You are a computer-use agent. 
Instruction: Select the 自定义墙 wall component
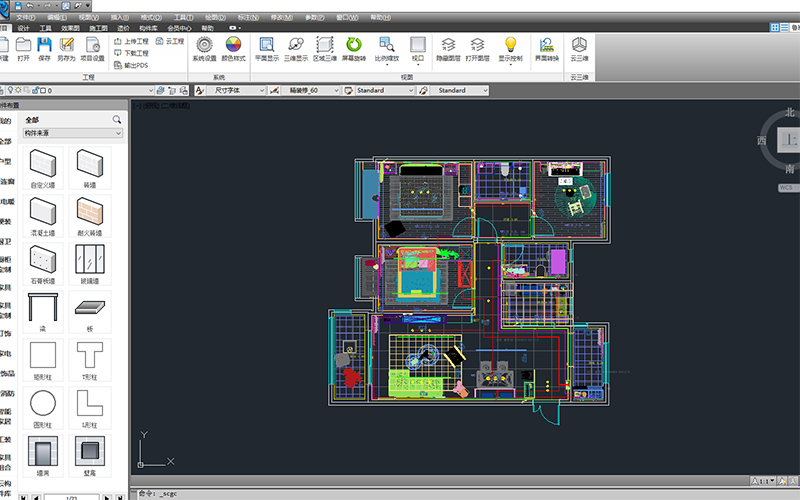43,168
